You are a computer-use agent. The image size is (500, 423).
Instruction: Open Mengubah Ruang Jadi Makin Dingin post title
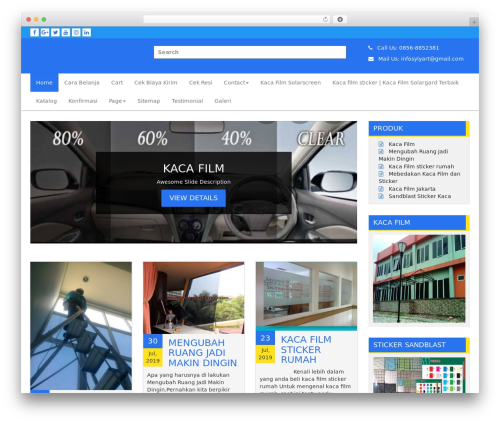click(x=202, y=353)
